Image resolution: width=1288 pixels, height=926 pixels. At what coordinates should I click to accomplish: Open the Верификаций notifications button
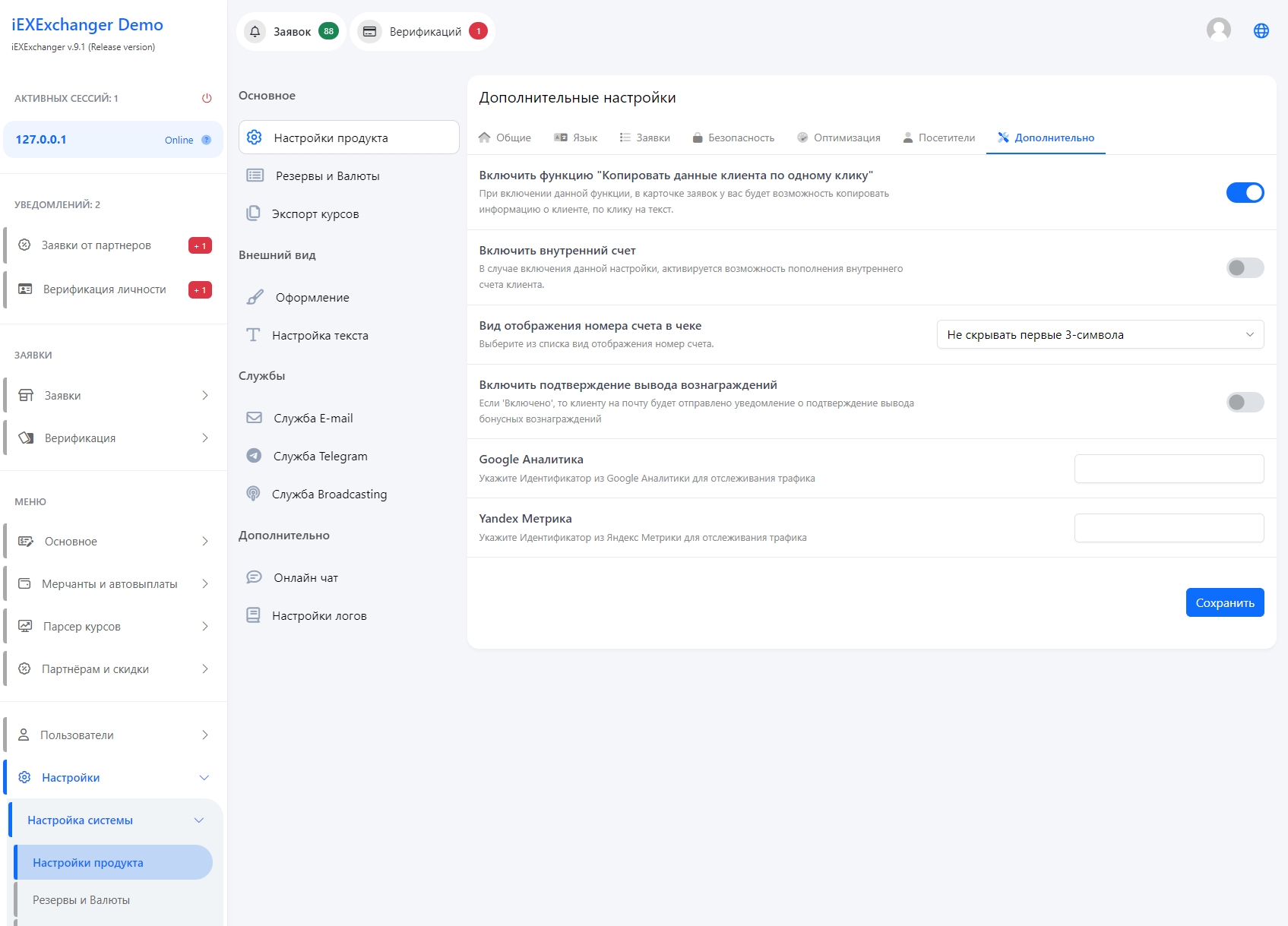(422, 31)
